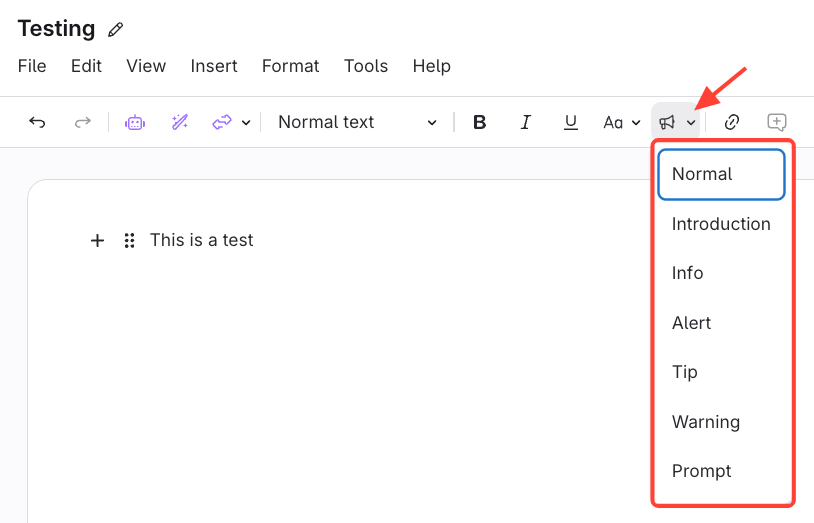Screen dimensions: 814x523
Task: Click the undo arrow icon
Action: (37, 122)
